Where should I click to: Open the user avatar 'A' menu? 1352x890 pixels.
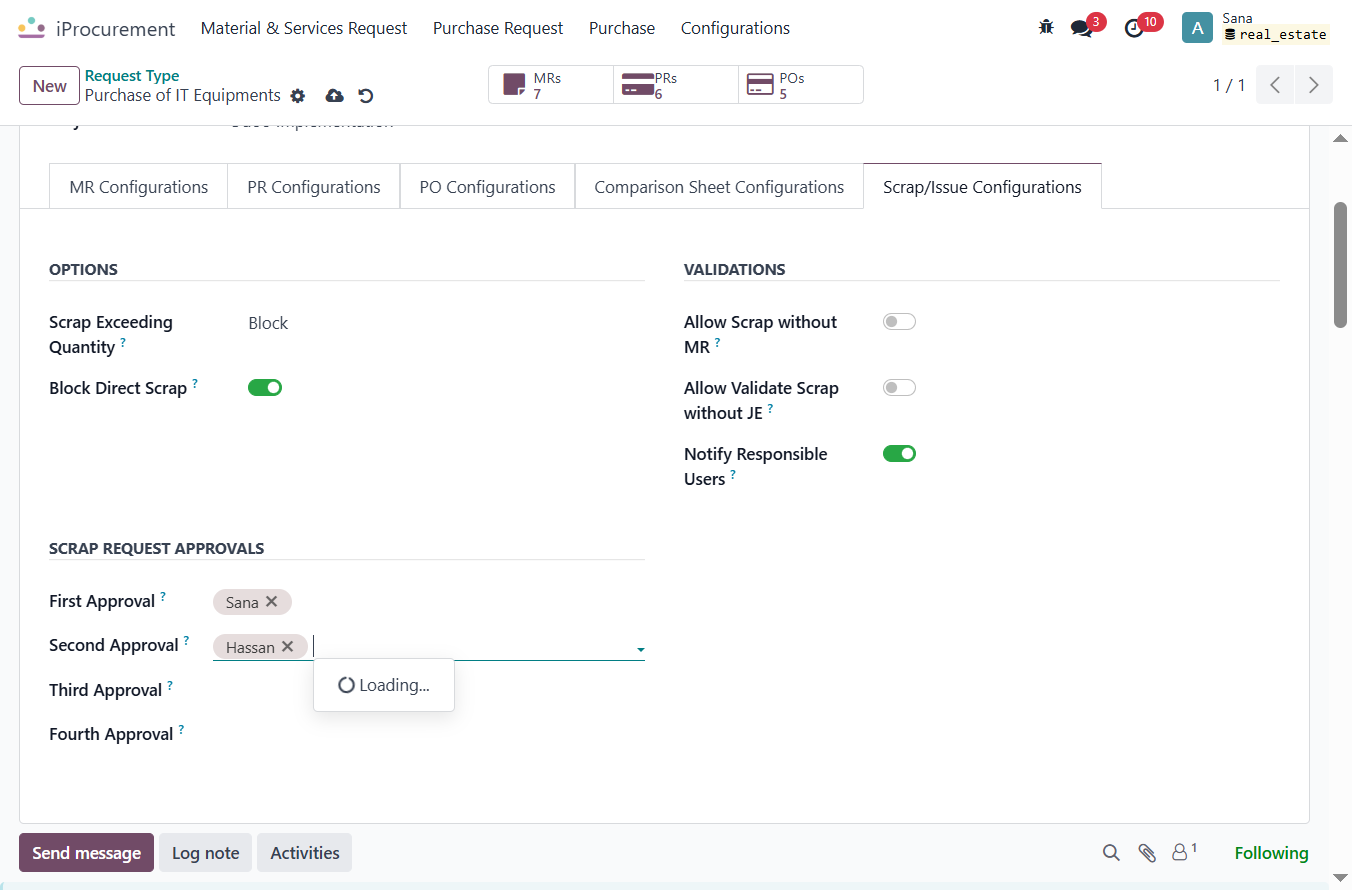click(1197, 28)
